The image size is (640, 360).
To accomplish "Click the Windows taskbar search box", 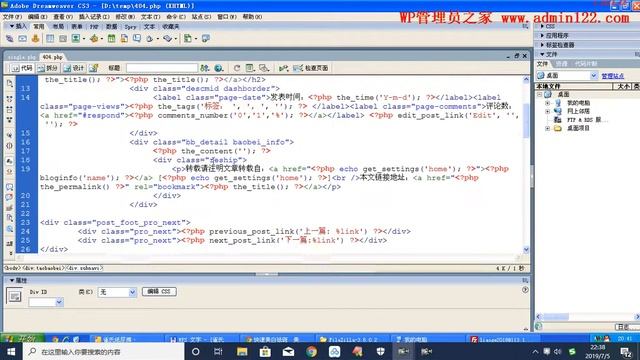I will click(x=104, y=351).
